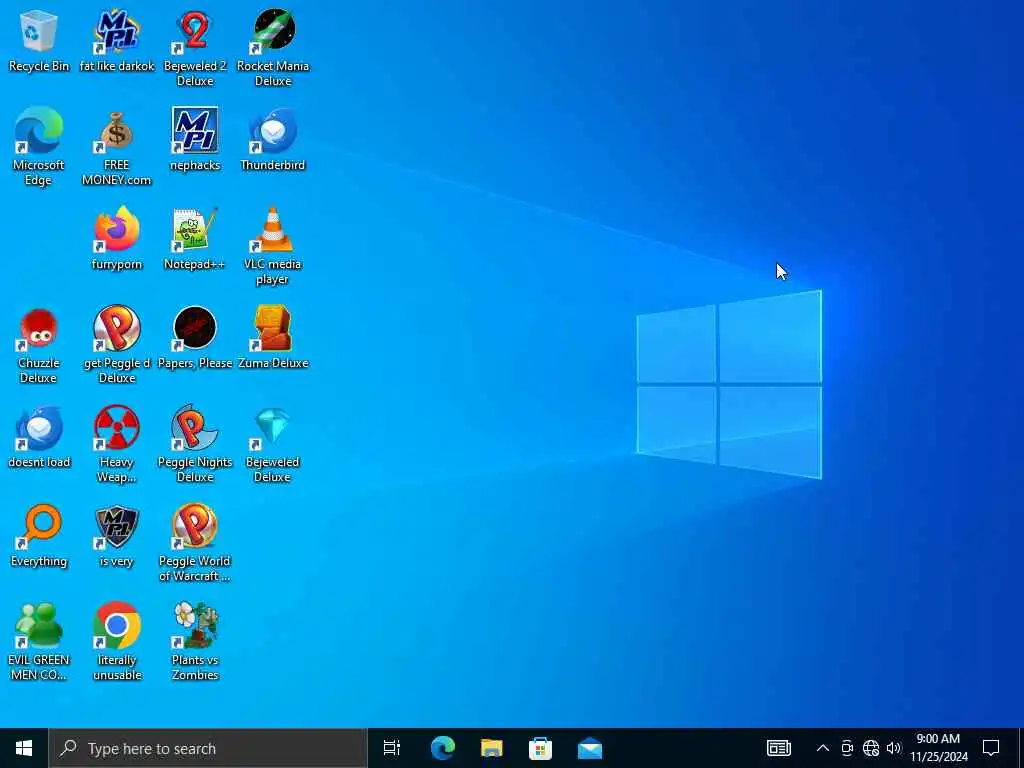Select the Chuzzle Deluxe shortcut

(39, 345)
